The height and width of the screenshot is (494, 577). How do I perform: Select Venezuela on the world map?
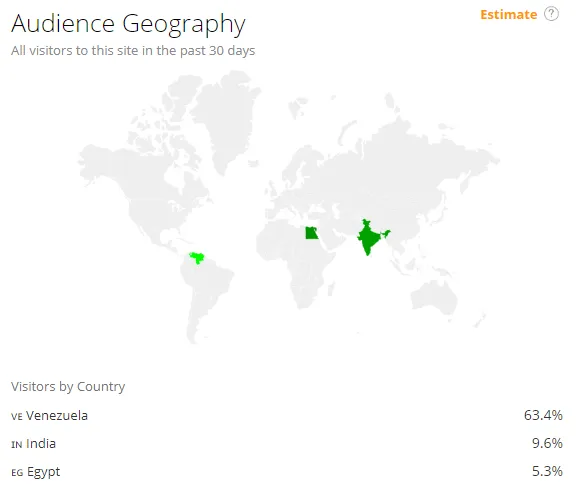[x=197, y=258]
